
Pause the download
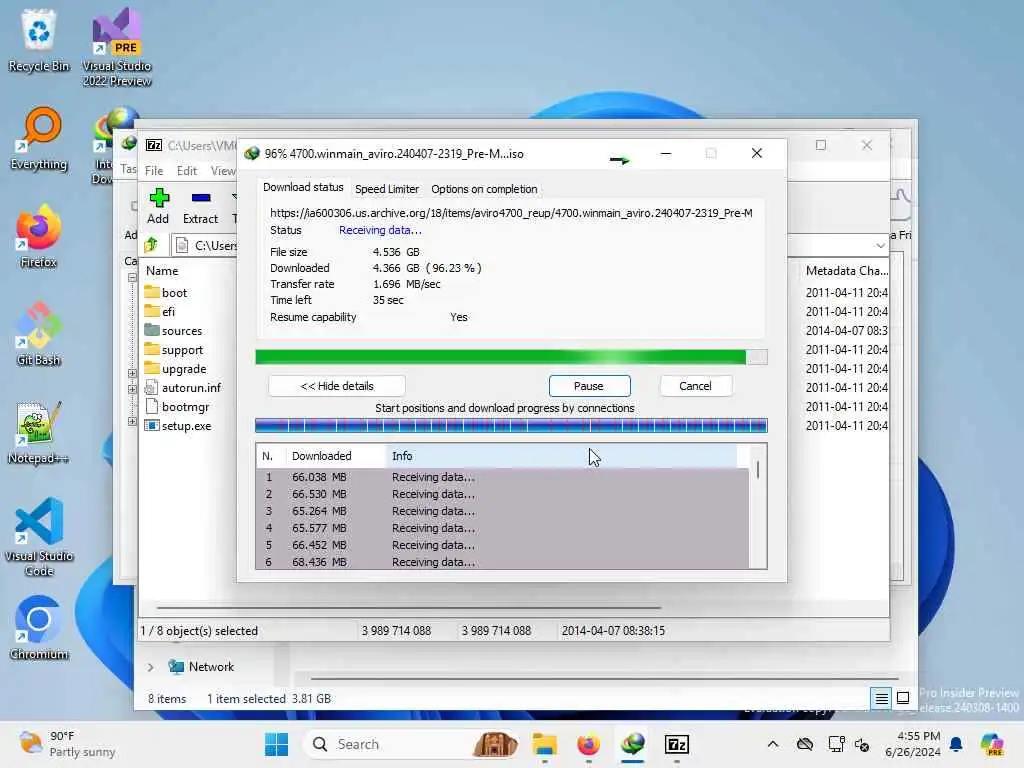[589, 386]
